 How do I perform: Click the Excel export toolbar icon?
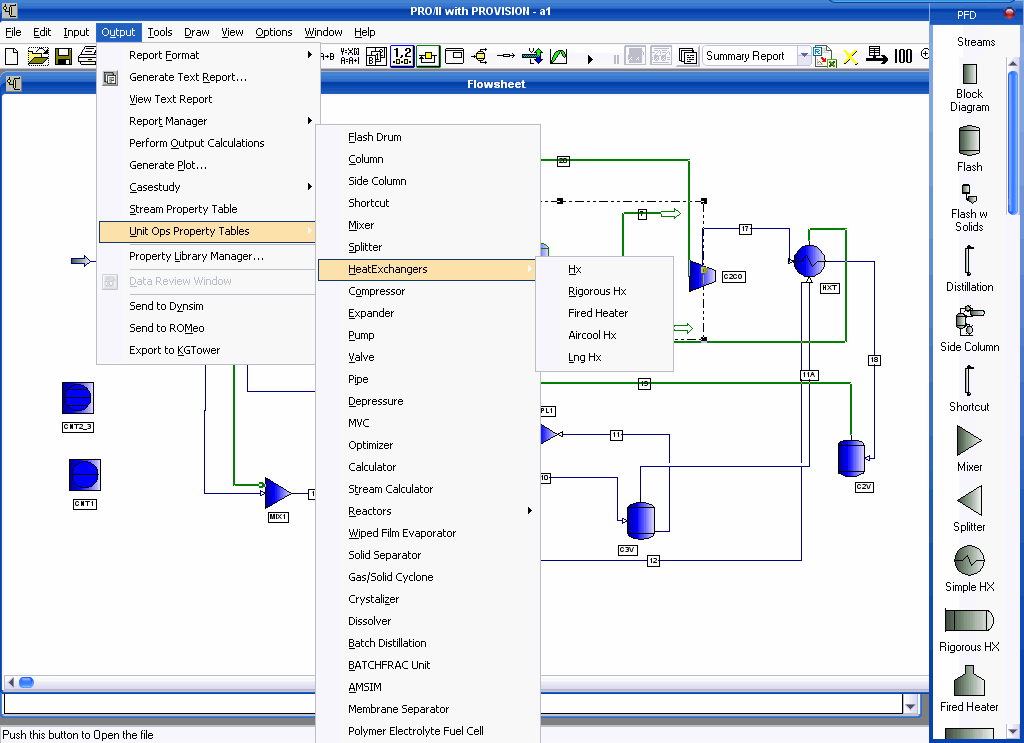[x=824, y=57]
